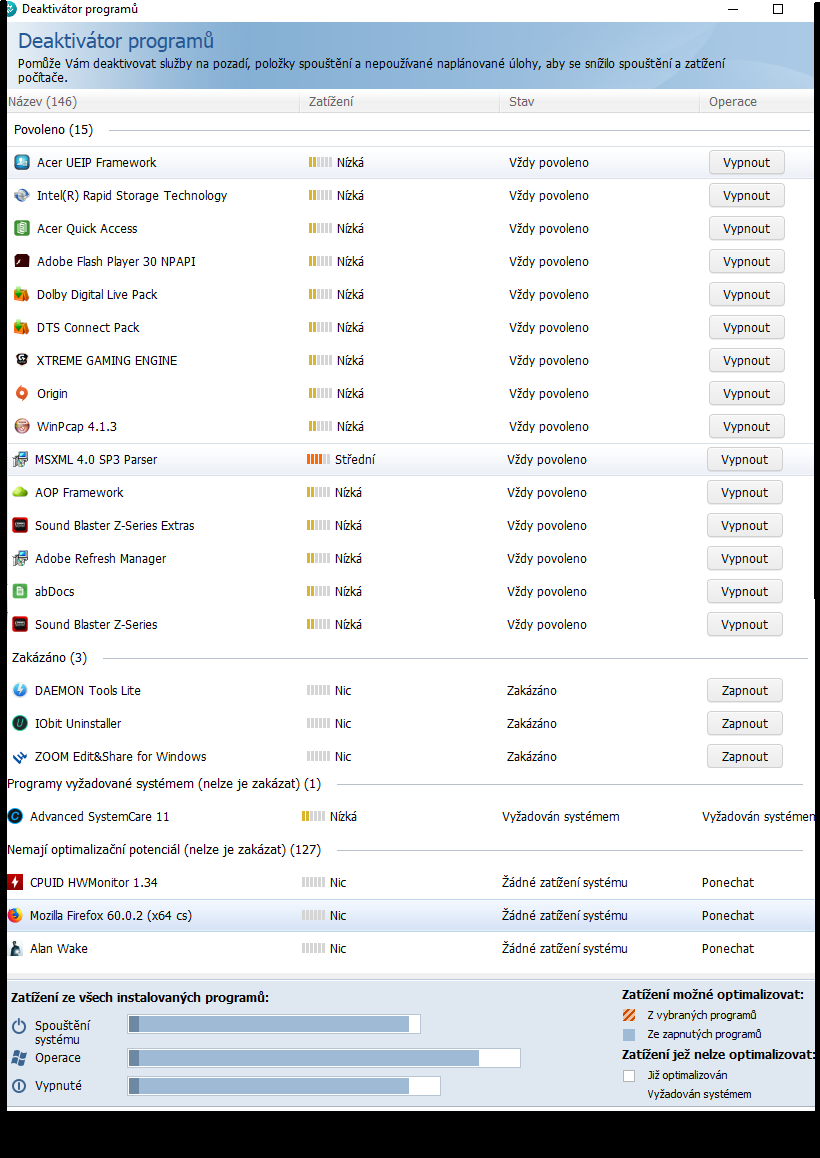820x1158 pixels.
Task: Click Střední load label of MSXML Parser
Action: click(x=355, y=459)
